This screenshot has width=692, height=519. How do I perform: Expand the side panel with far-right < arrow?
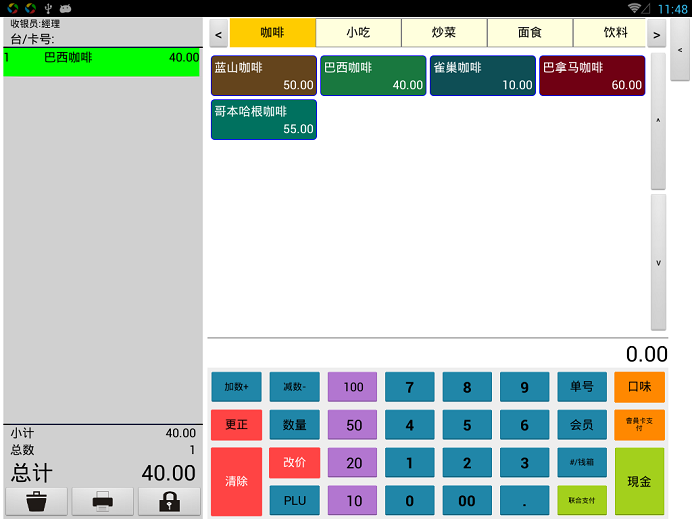click(x=681, y=49)
